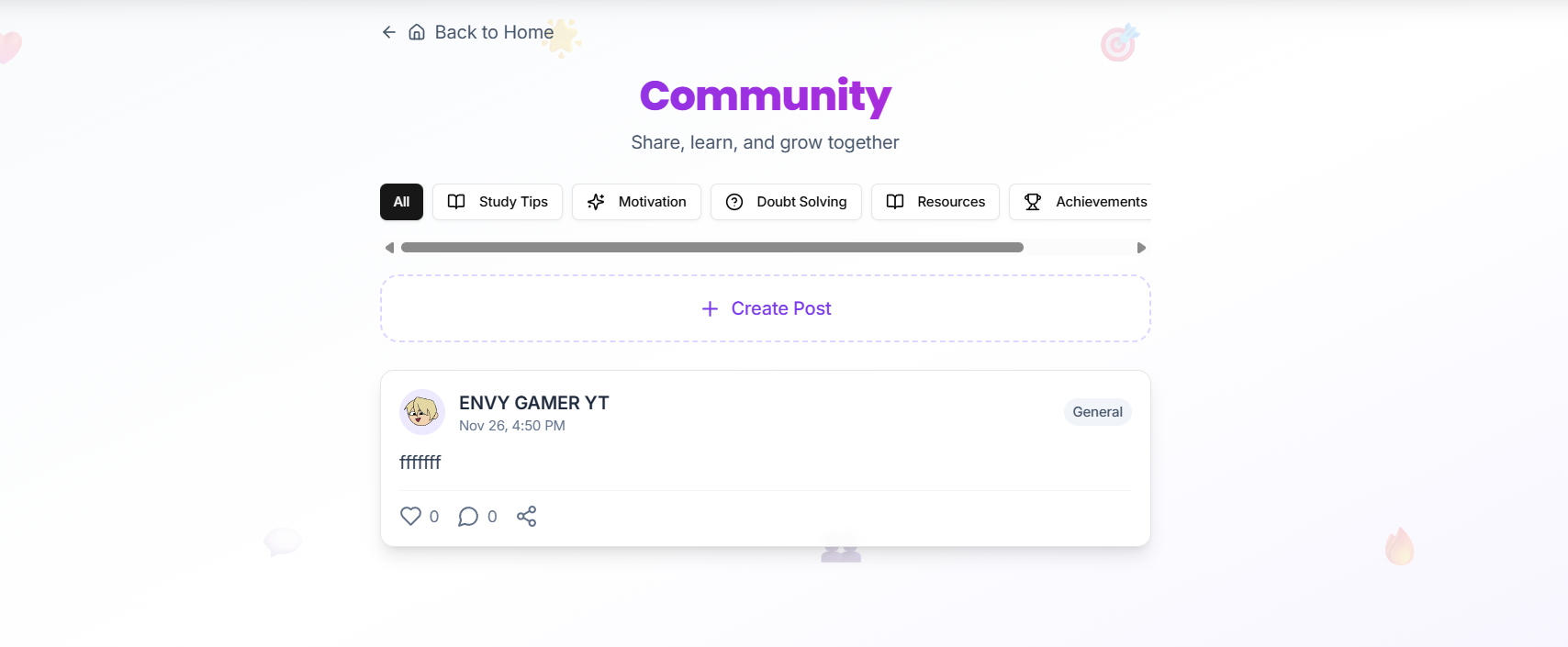The image size is (1568, 647).
Task: Like the post with the heart icon
Action: pos(410,516)
